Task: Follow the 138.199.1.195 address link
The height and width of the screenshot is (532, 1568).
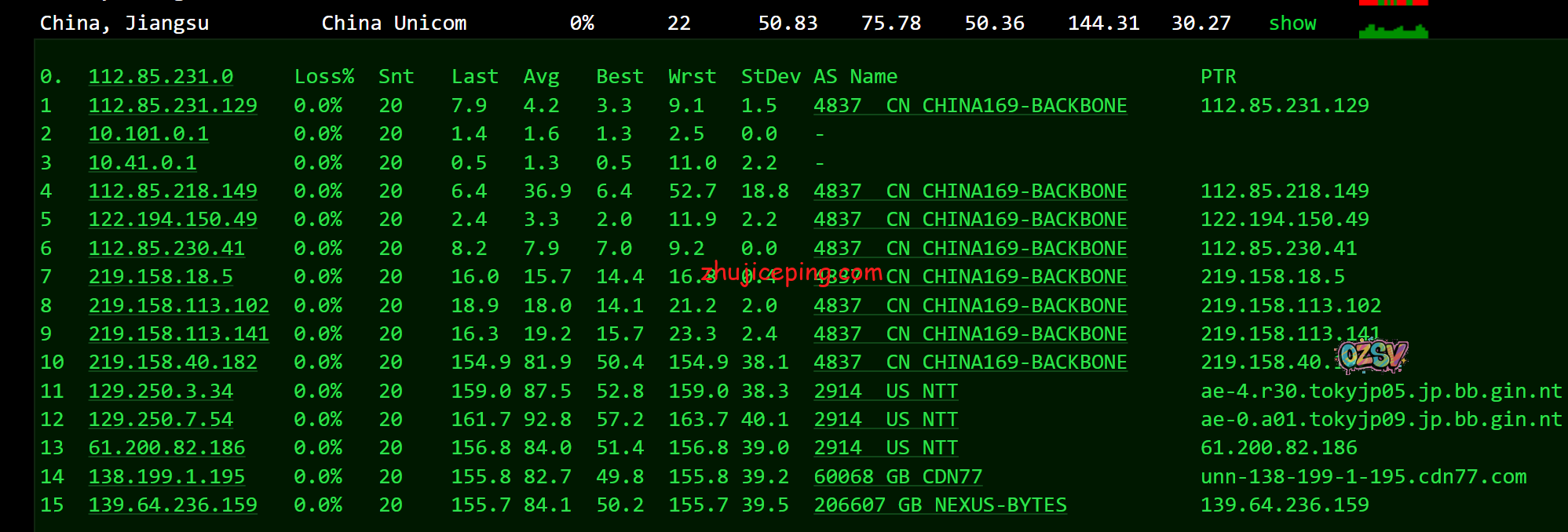Action: click(x=166, y=476)
